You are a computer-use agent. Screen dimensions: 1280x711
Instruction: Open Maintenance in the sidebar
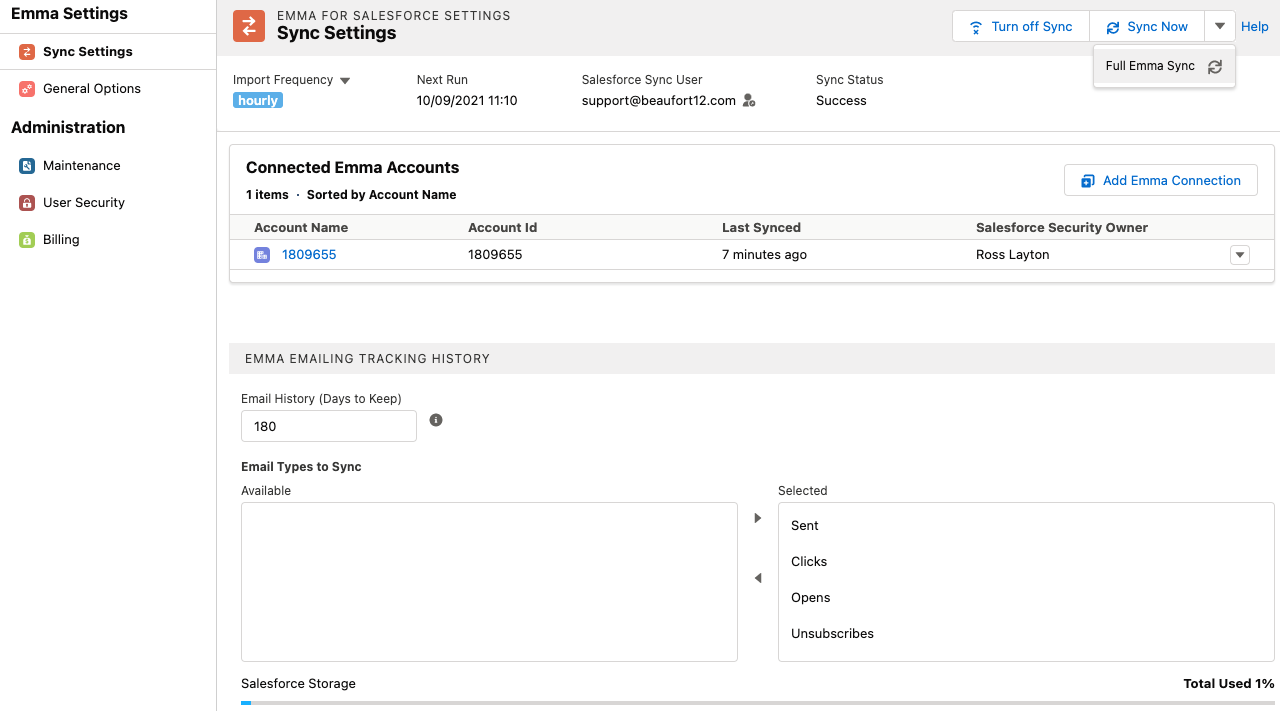tap(108, 166)
